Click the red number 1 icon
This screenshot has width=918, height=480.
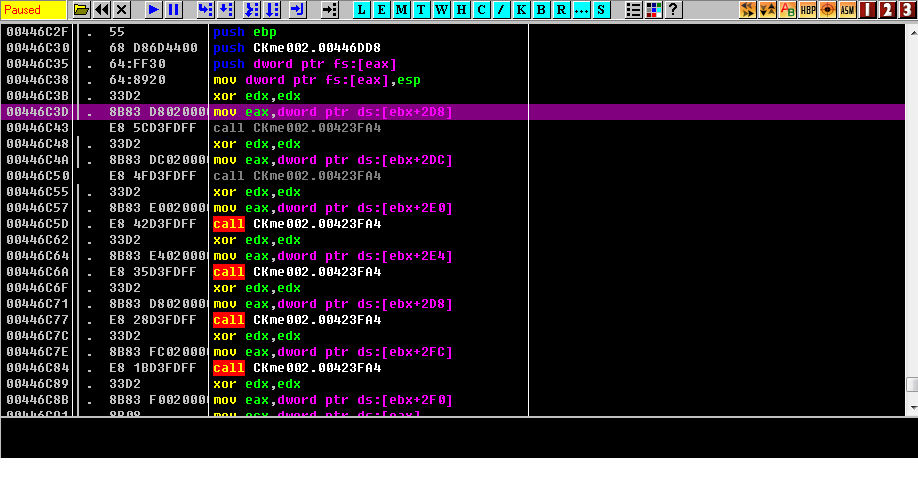coord(867,9)
